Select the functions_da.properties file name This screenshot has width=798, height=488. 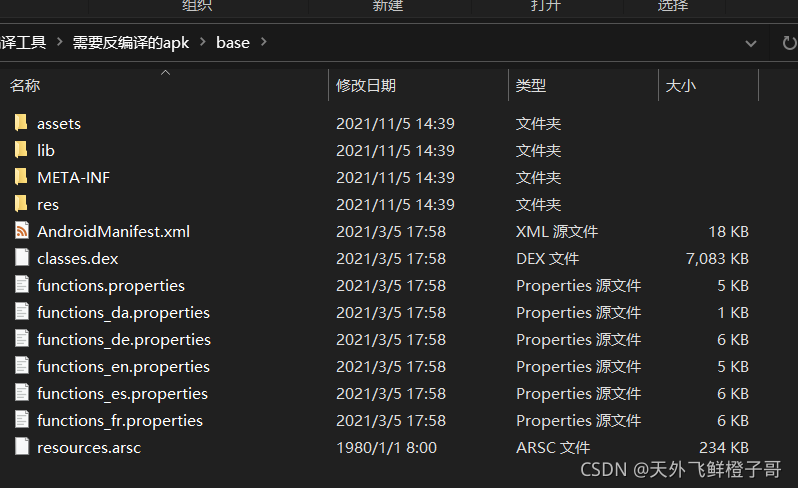[x=123, y=312]
